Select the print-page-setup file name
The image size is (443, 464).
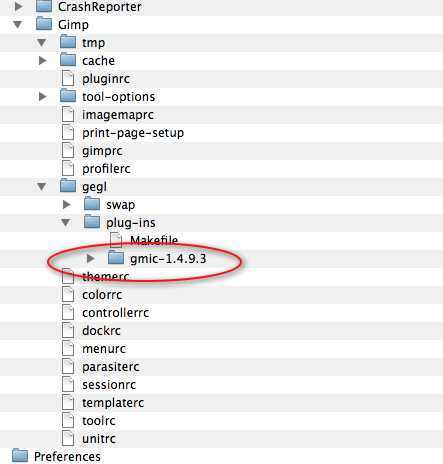click(133, 133)
